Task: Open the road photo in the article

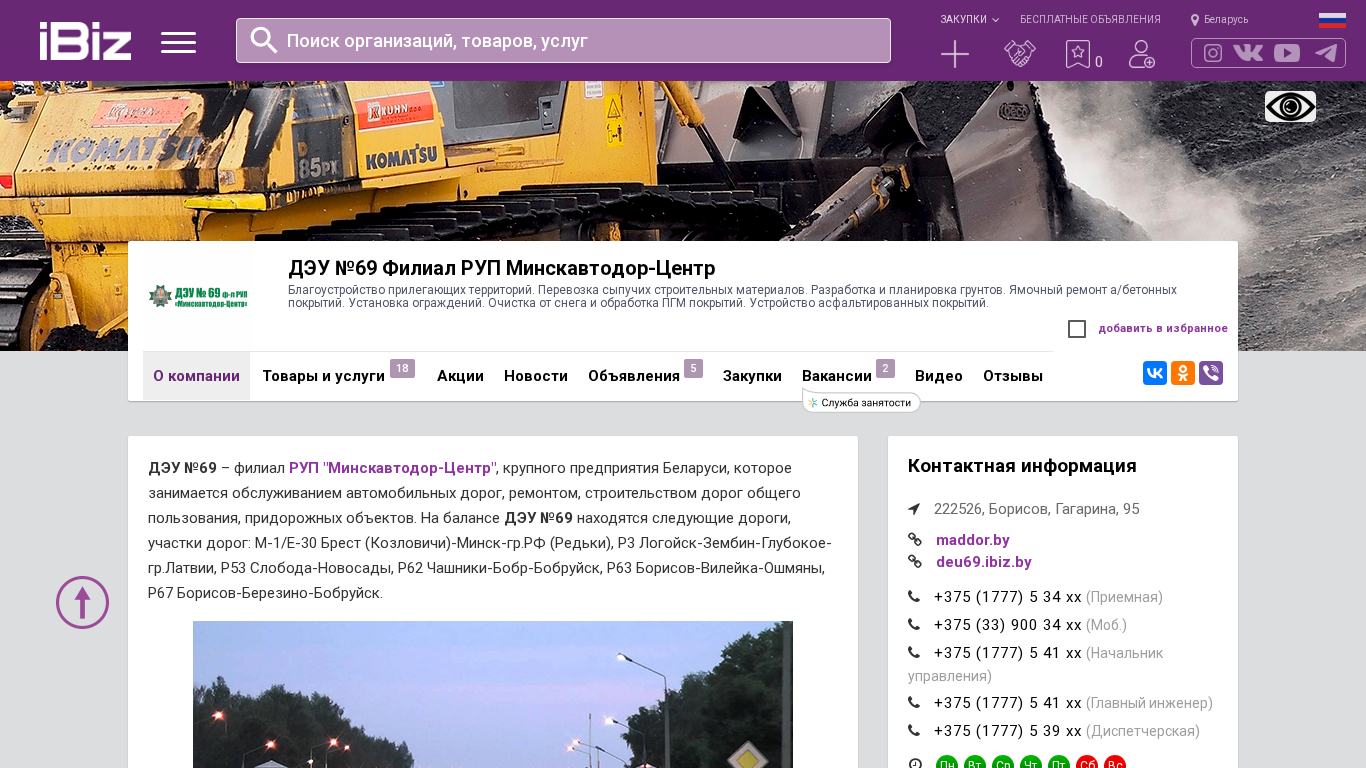Action: pyautogui.click(x=493, y=694)
